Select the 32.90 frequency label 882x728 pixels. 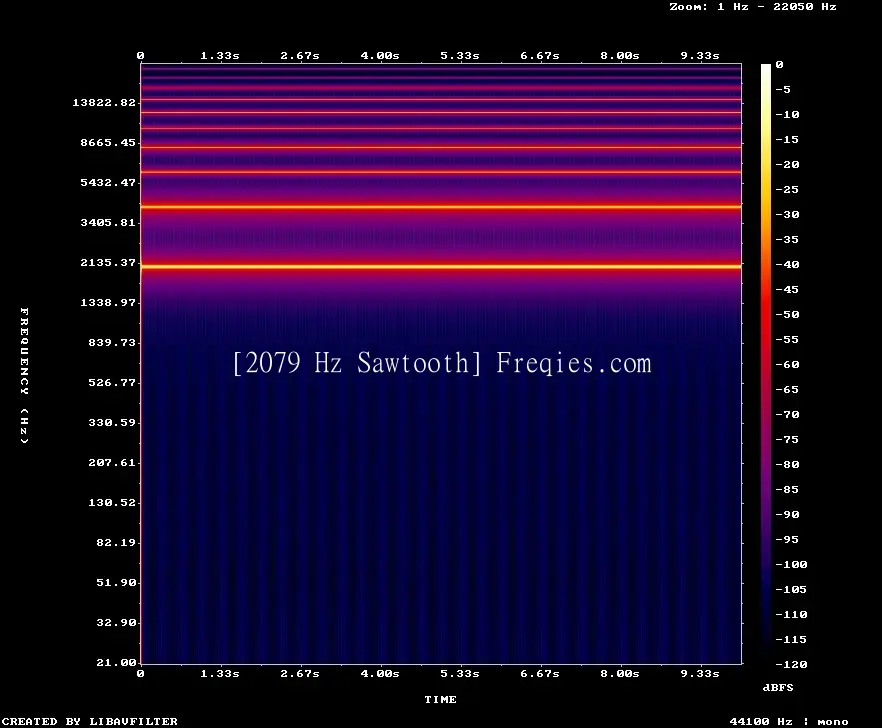point(116,622)
